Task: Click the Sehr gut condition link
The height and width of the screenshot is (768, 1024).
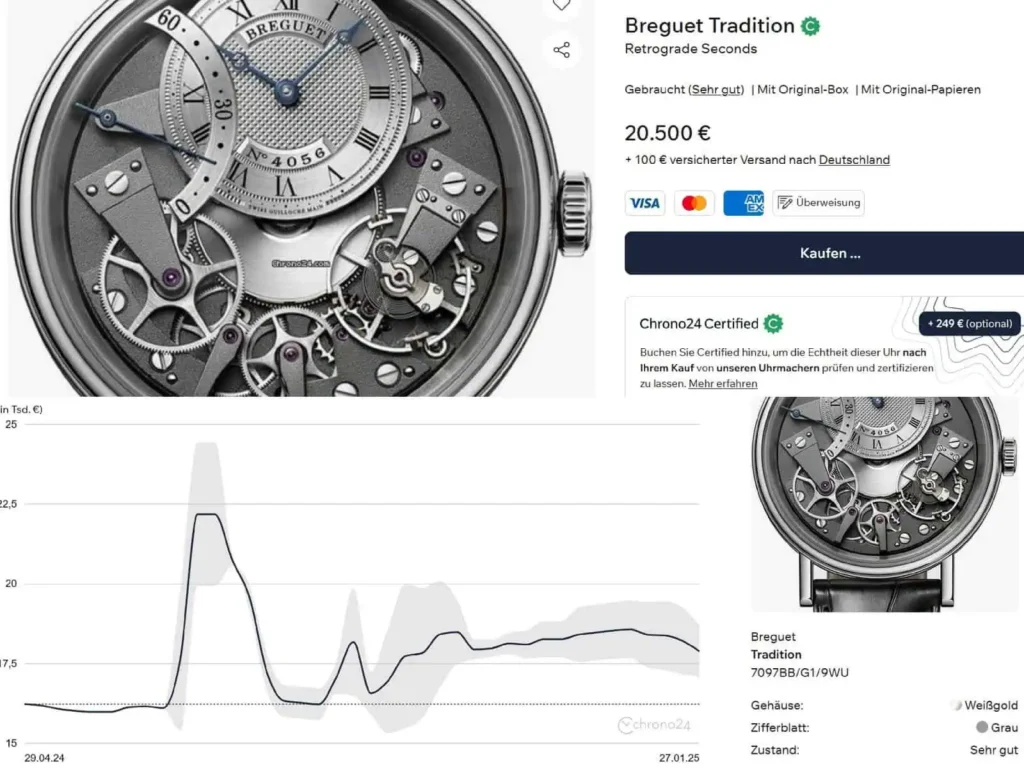Action: (x=715, y=90)
